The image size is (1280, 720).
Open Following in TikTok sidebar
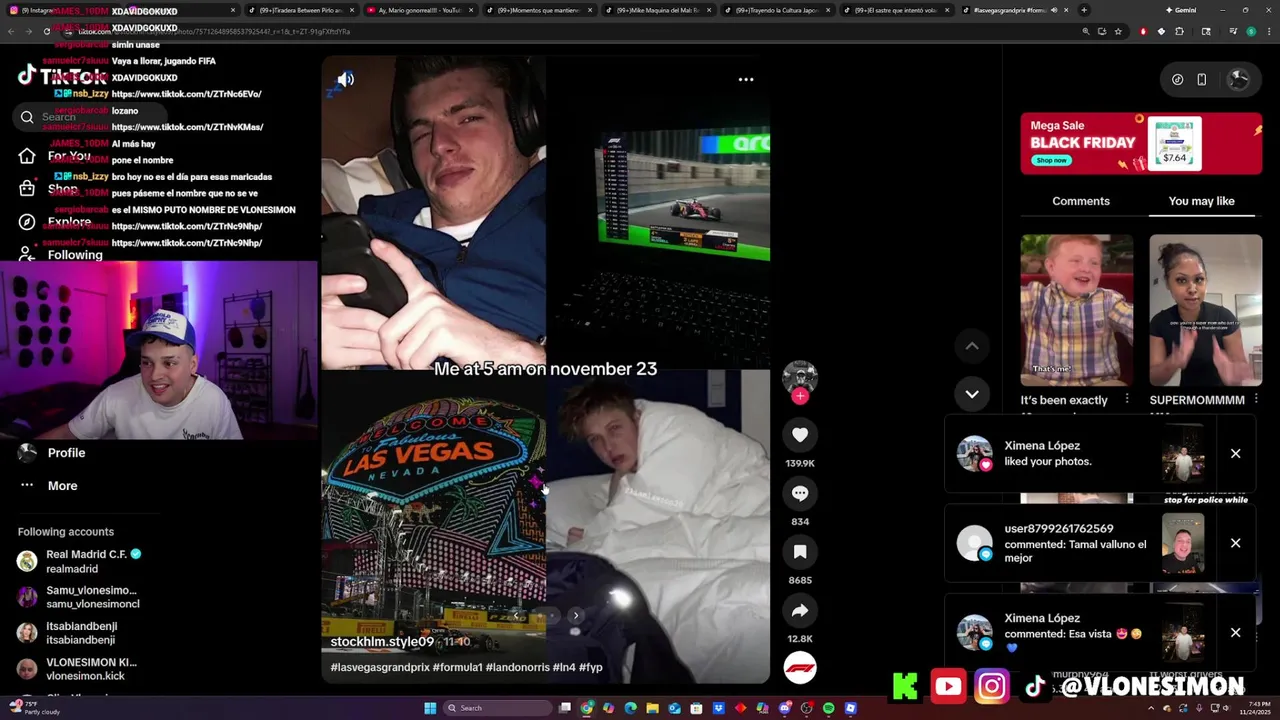click(x=62, y=255)
